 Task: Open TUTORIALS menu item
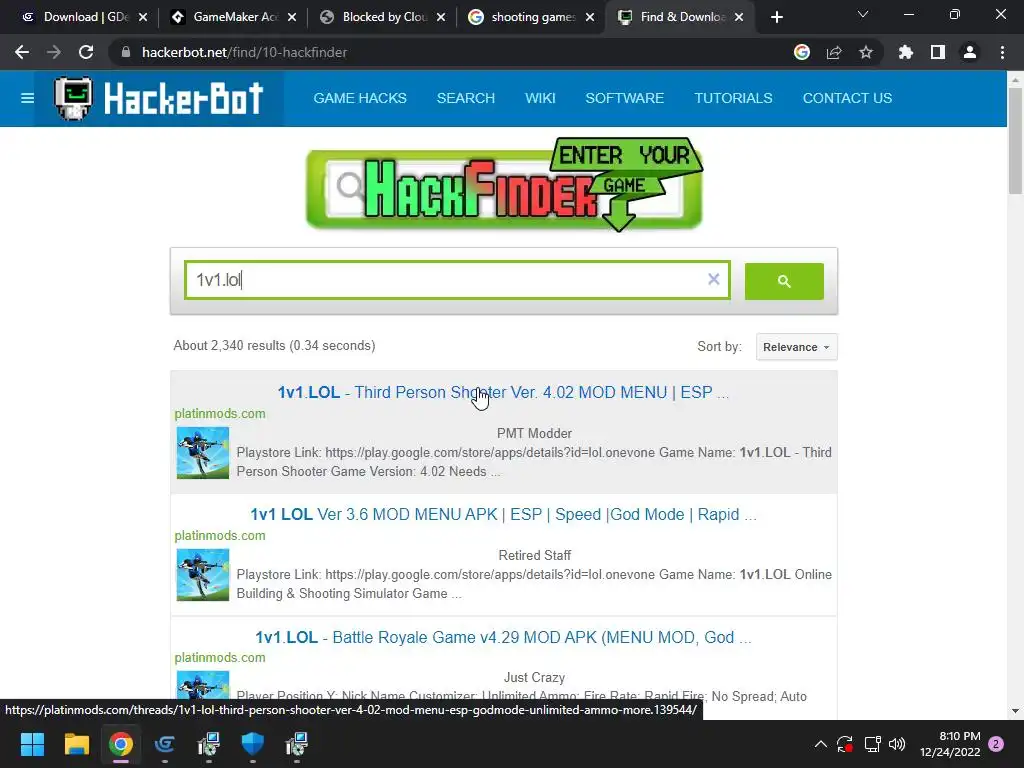tap(733, 98)
